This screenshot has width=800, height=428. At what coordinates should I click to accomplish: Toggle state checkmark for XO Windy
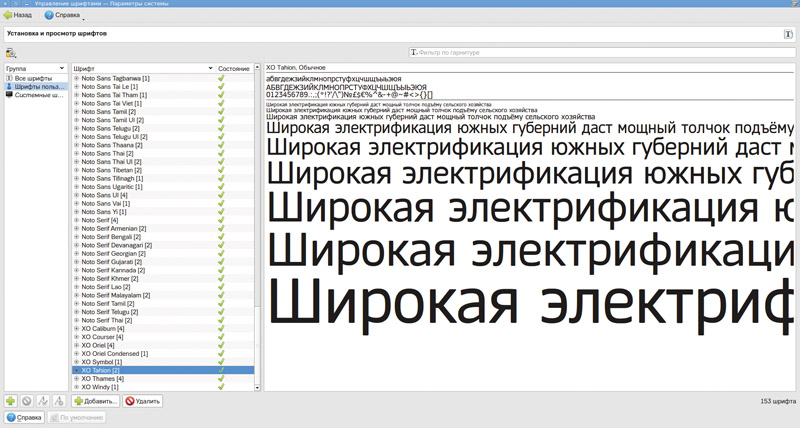coord(221,387)
